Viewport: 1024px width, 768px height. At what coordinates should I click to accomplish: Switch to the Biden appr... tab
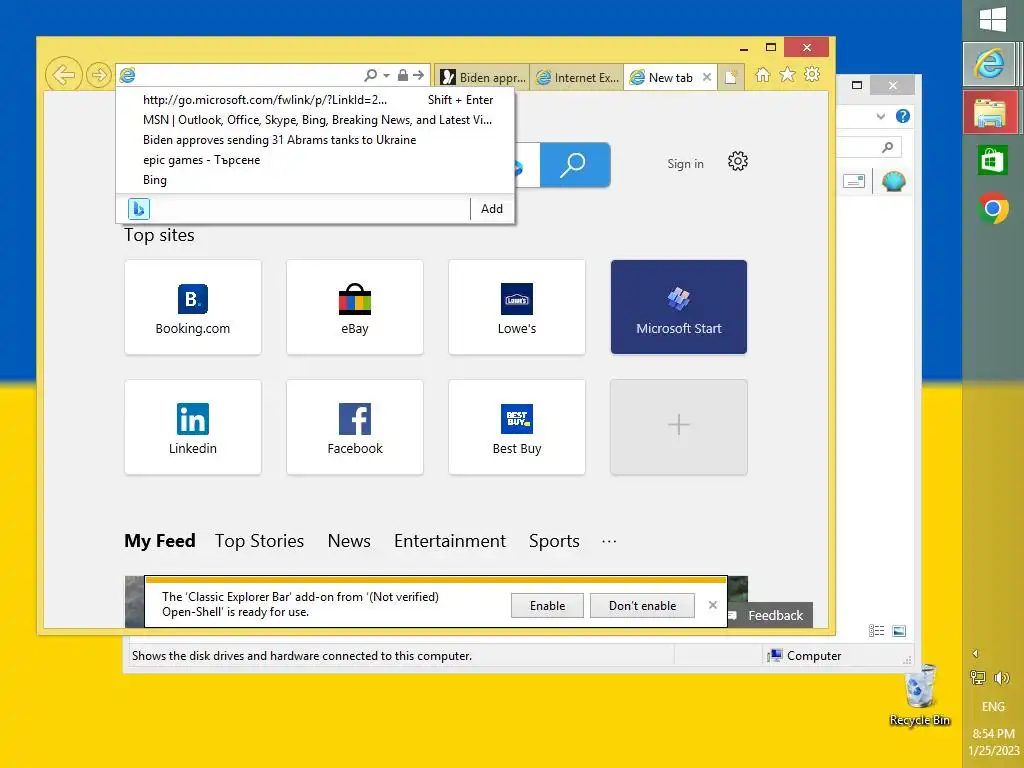coord(483,78)
